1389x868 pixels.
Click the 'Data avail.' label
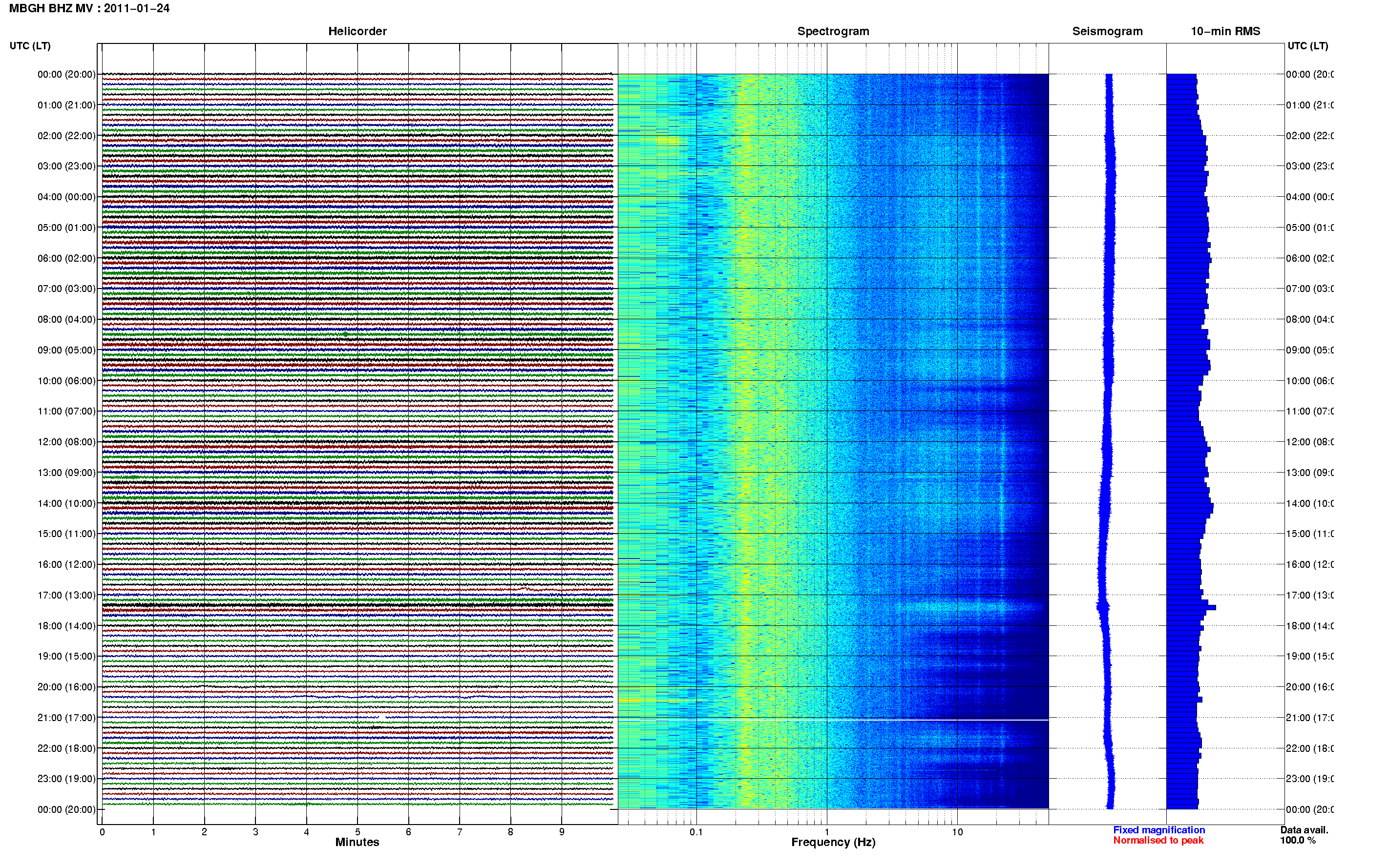pyautogui.click(x=1304, y=830)
